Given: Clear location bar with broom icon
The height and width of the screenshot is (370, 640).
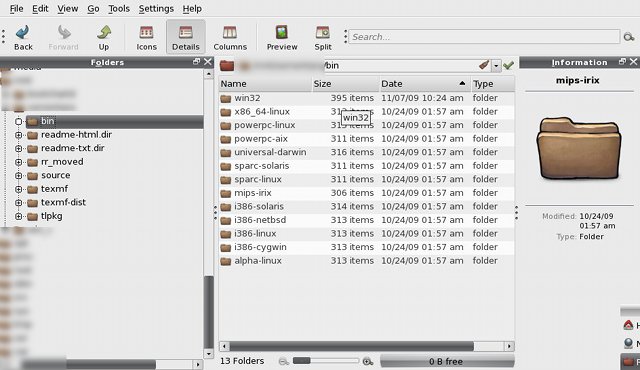Looking at the screenshot, I should [484, 65].
